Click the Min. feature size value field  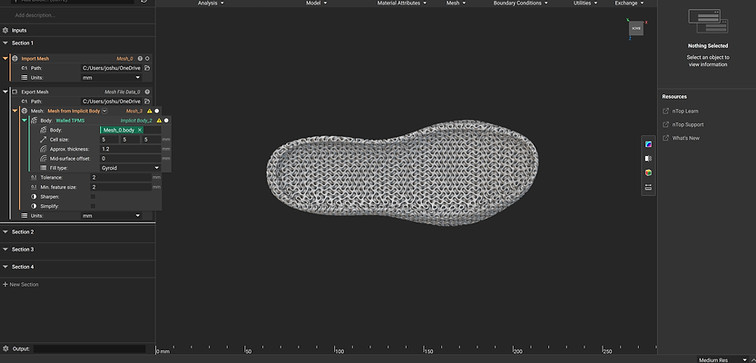pyautogui.click(x=121, y=187)
